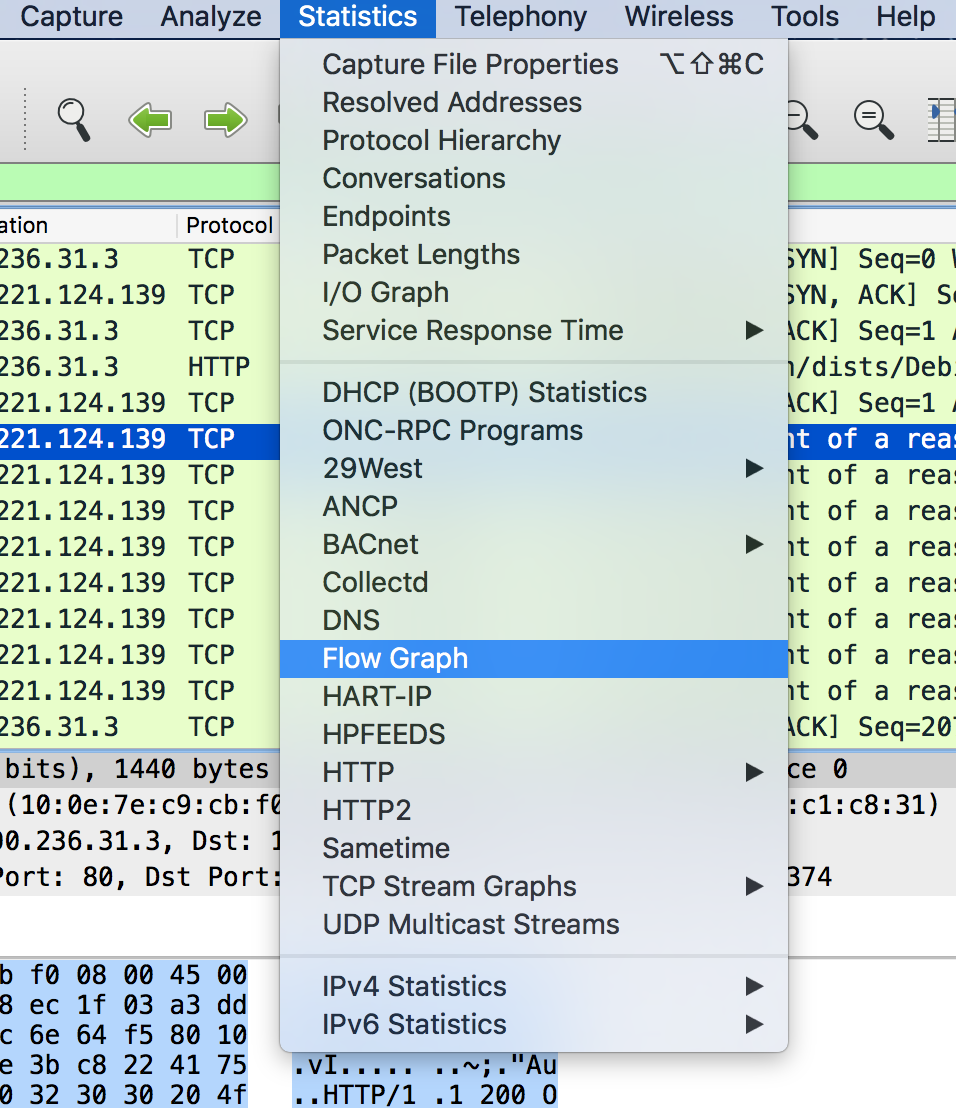The height and width of the screenshot is (1108, 956).
Task: Expand the Service Response Time submenu arrow
Action: point(755,331)
